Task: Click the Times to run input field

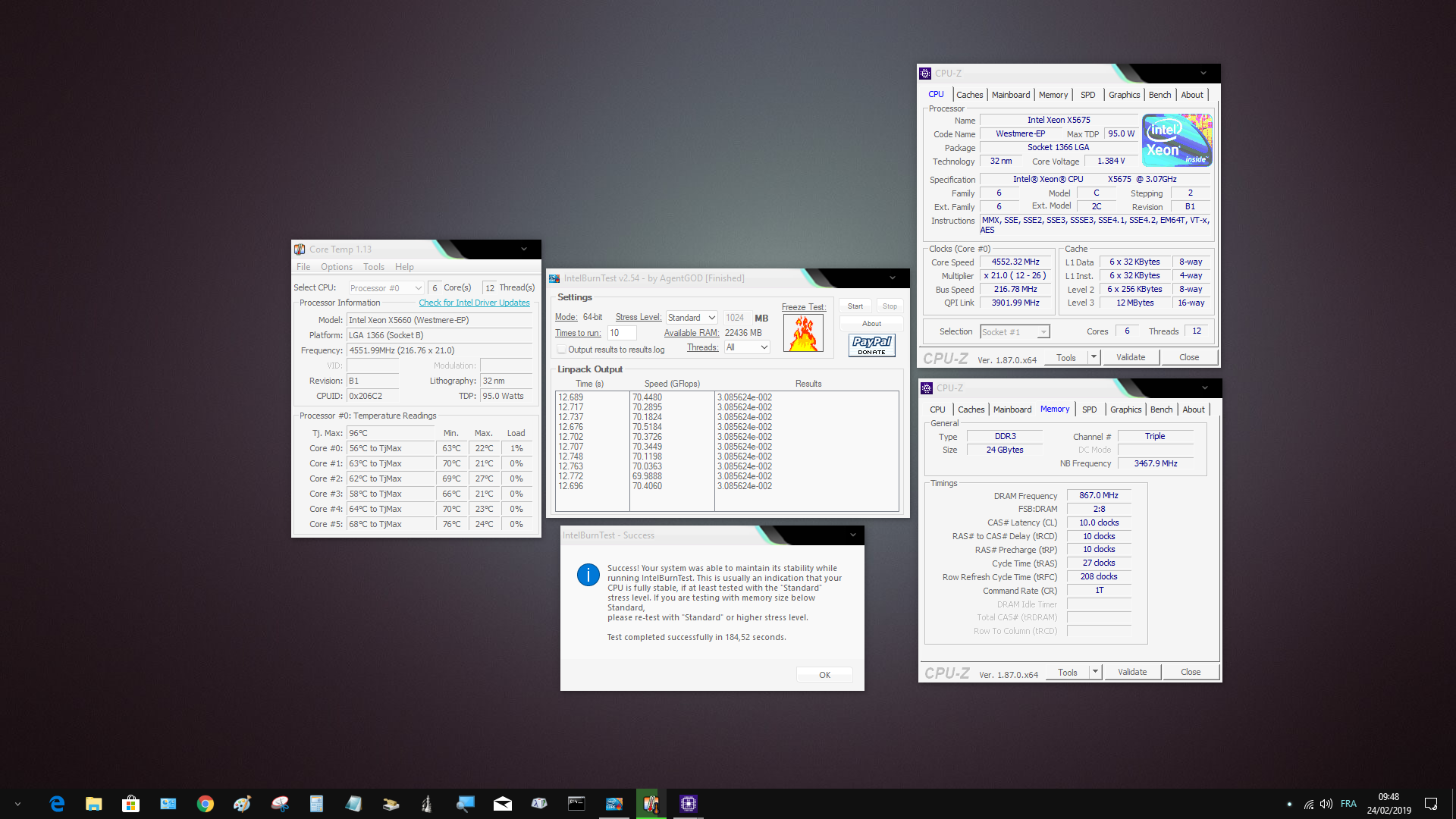Action: pos(622,332)
